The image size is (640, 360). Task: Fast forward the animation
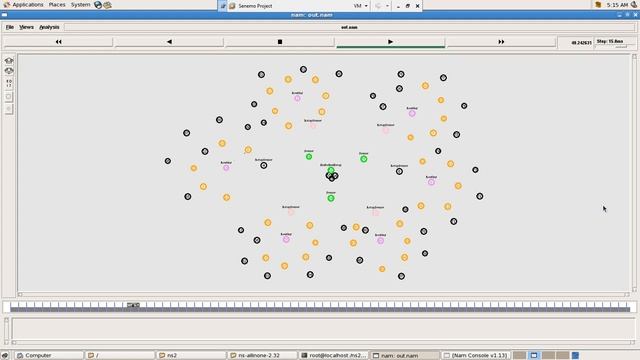(x=501, y=42)
